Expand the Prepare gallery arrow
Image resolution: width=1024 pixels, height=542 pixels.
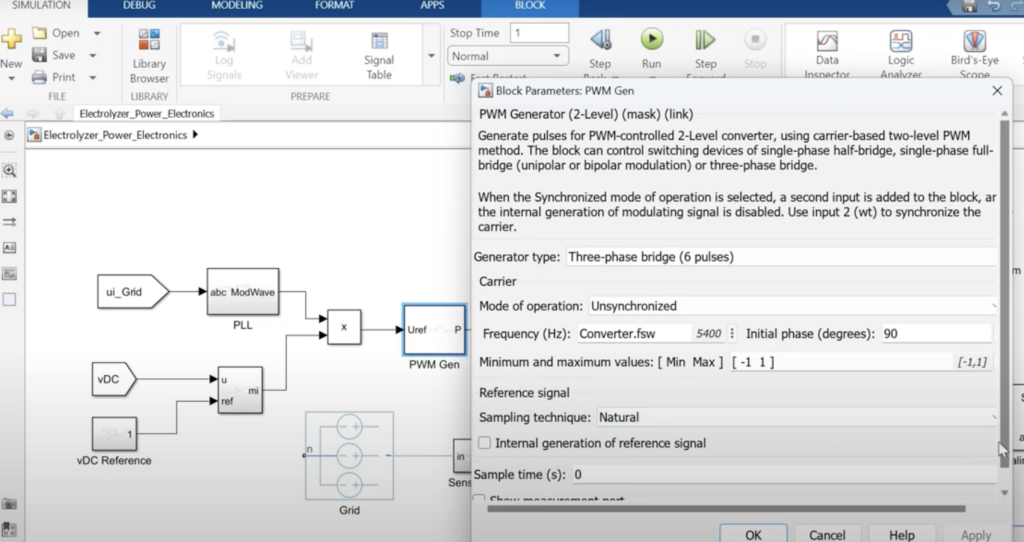point(431,56)
